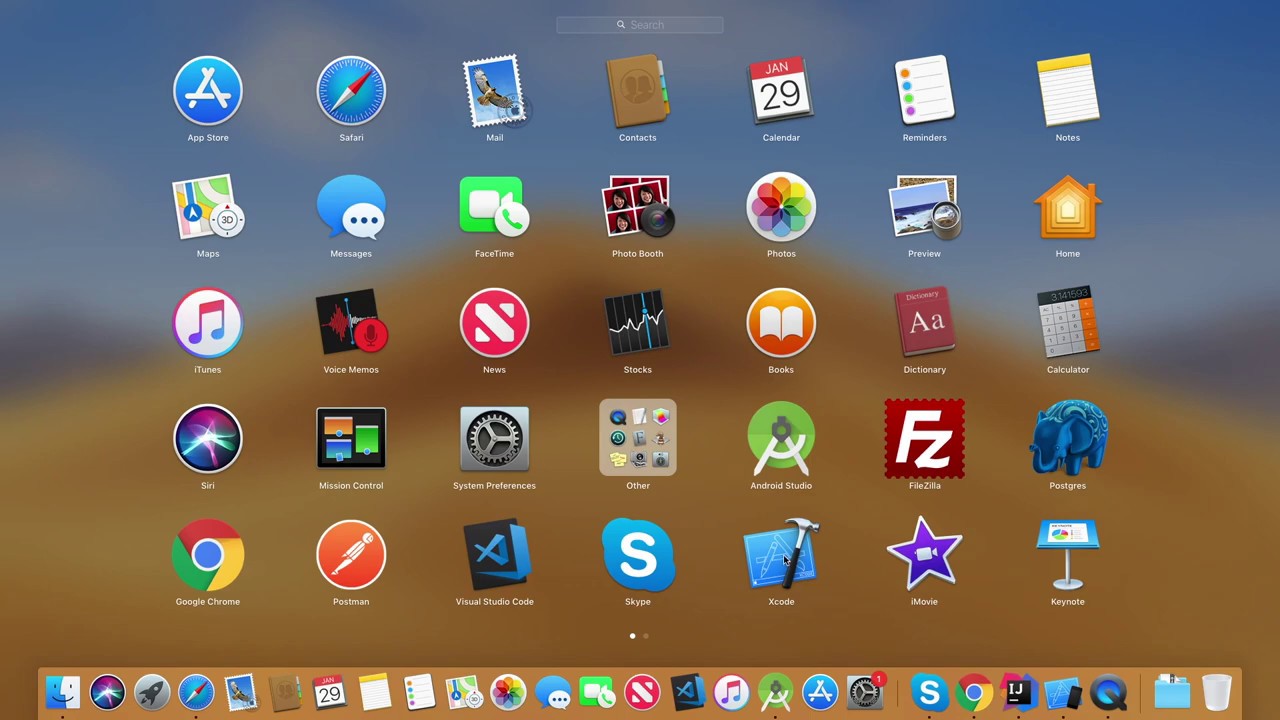Screen dimensions: 1280x720
Task: Open the Home app
Action: [x=1067, y=208]
